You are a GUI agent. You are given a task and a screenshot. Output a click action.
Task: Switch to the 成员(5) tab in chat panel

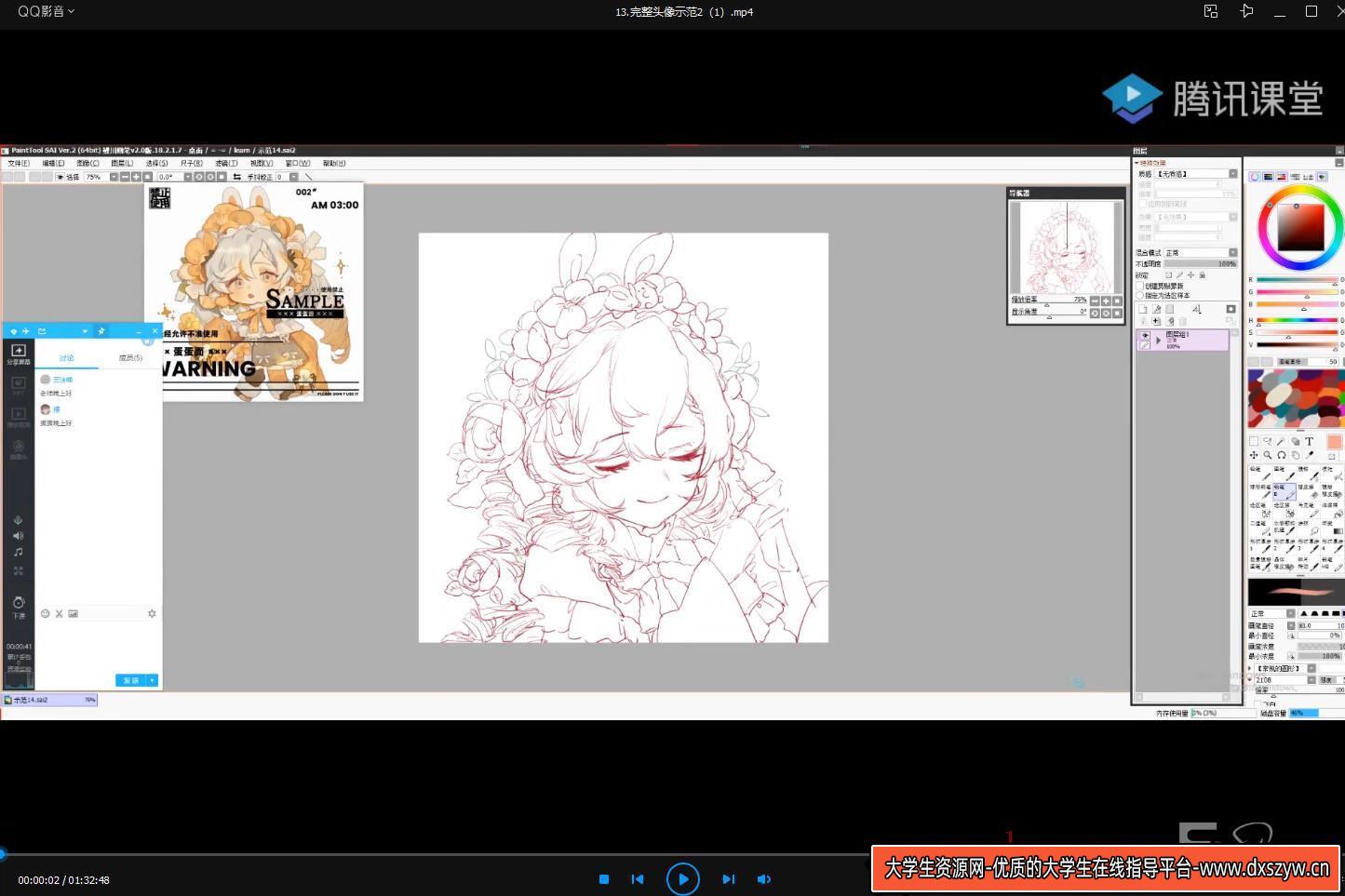click(130, 357)
